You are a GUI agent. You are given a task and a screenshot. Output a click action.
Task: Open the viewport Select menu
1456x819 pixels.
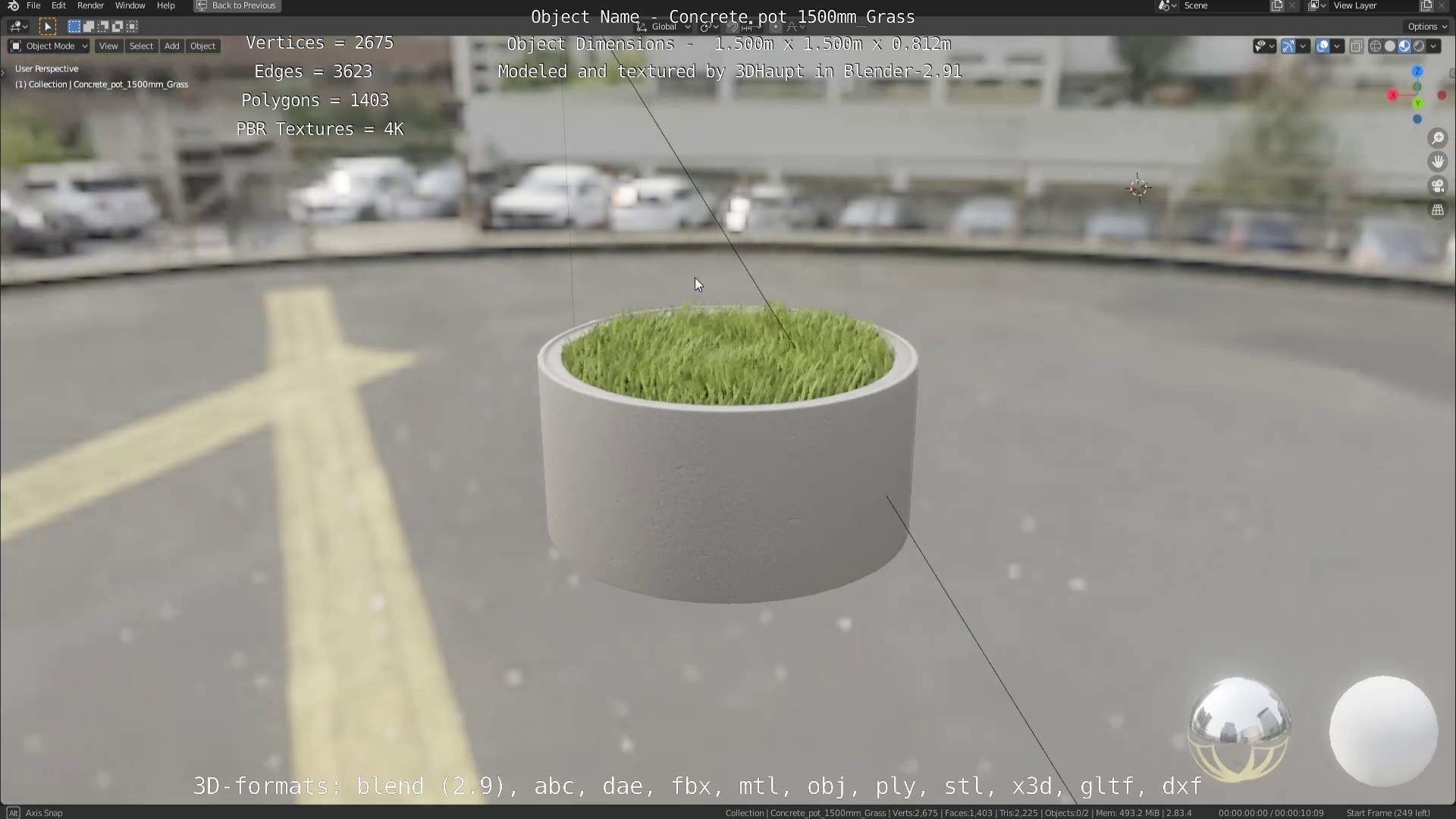point(141,46)
